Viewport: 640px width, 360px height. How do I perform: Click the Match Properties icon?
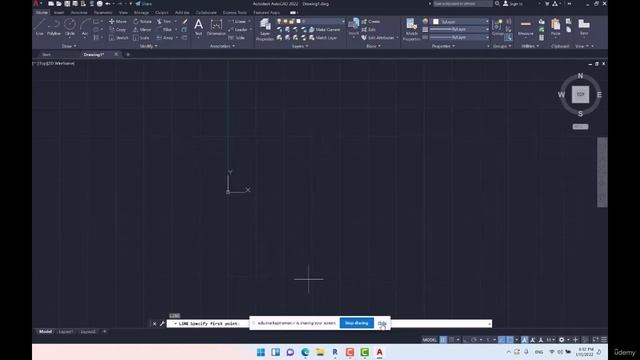click(x=411, y=29)
